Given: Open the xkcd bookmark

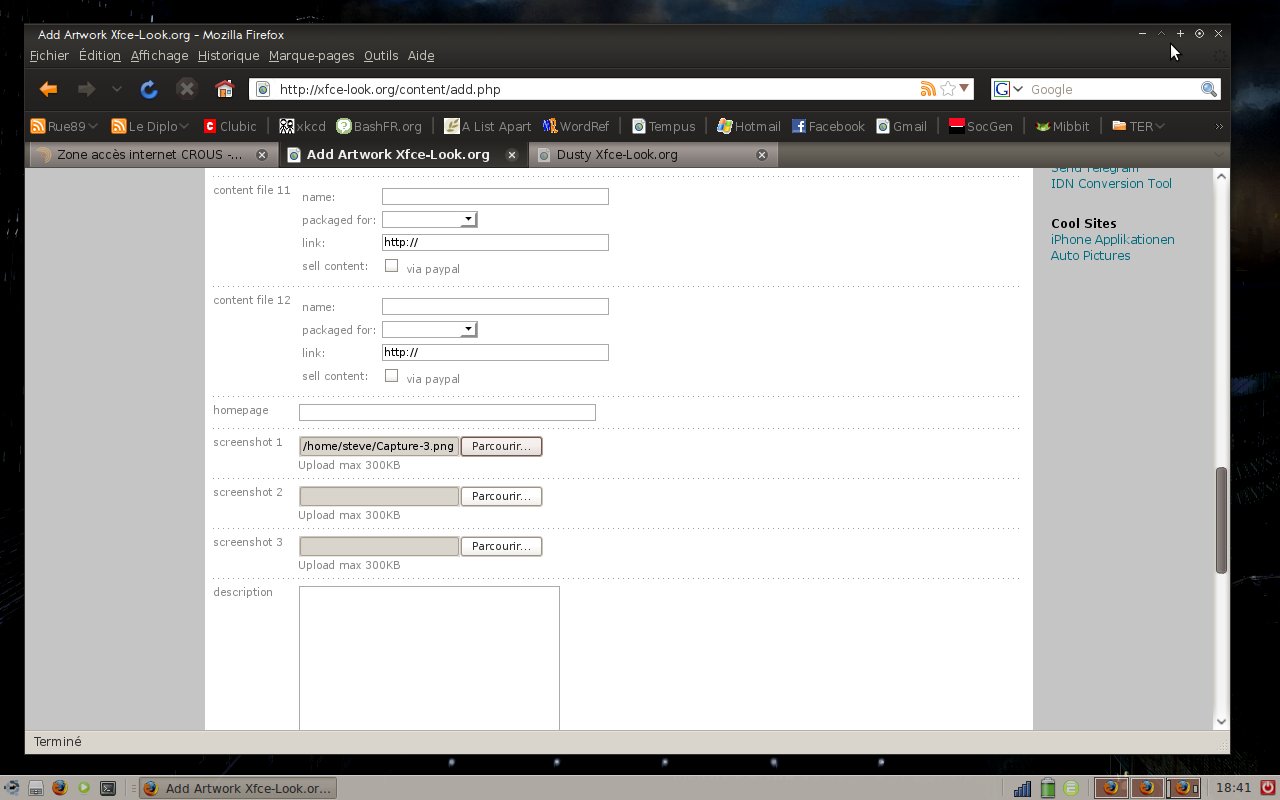Looking at the screenshot, I should click(301, 126).
